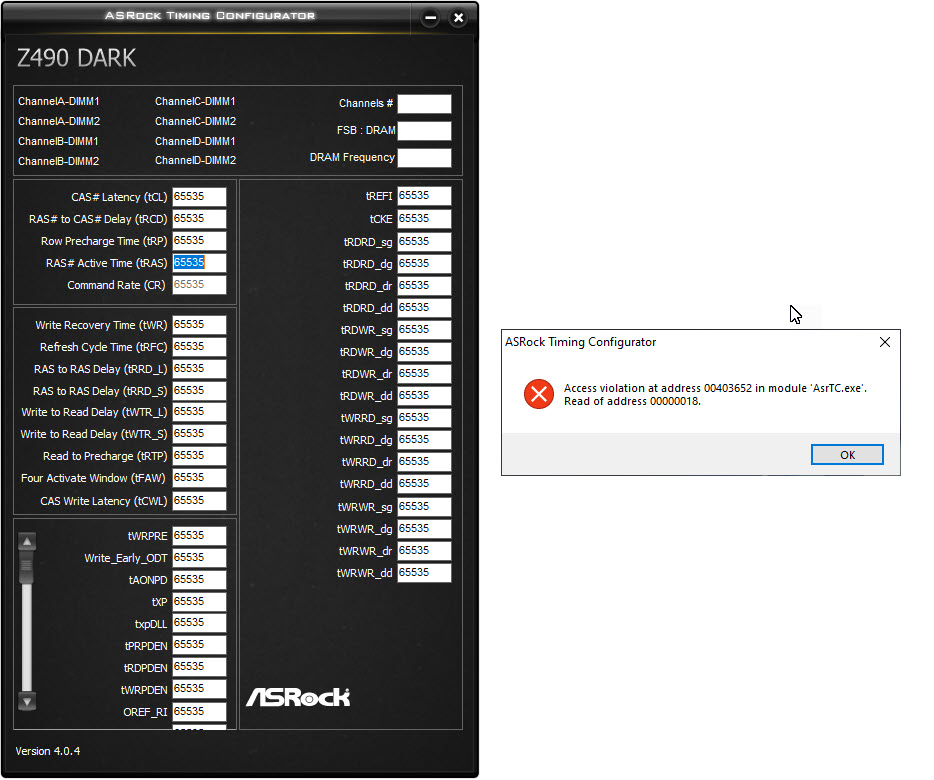Image resolution: width=934 pixels, height=780 pixels.
Task: Click the ChannelA-DIMM1 label
Action: pos(58,101)
